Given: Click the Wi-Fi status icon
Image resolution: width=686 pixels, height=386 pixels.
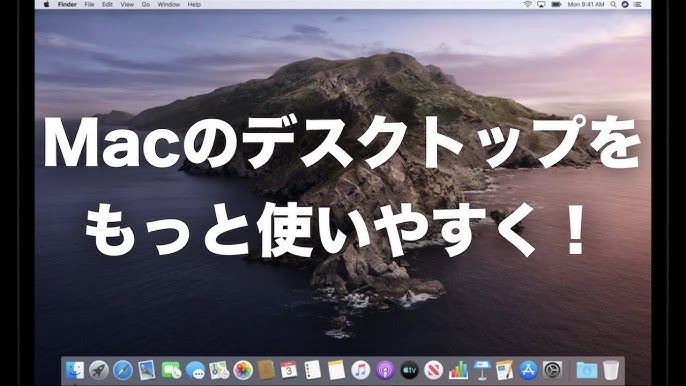Looking at the screenshot, I should tap(527, 4).
